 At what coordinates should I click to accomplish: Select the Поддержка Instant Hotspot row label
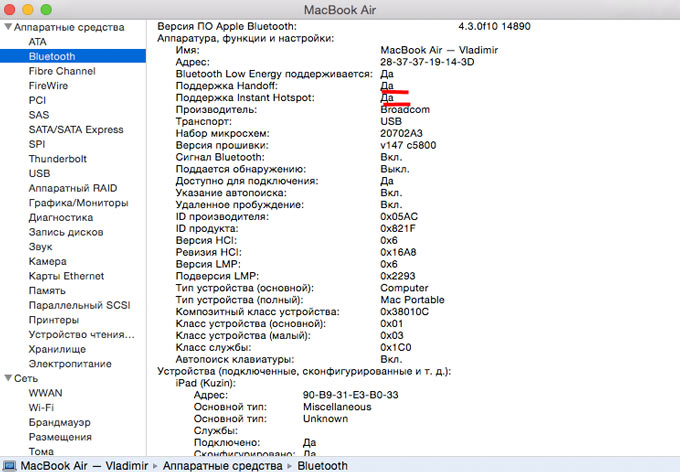(245, 98)
